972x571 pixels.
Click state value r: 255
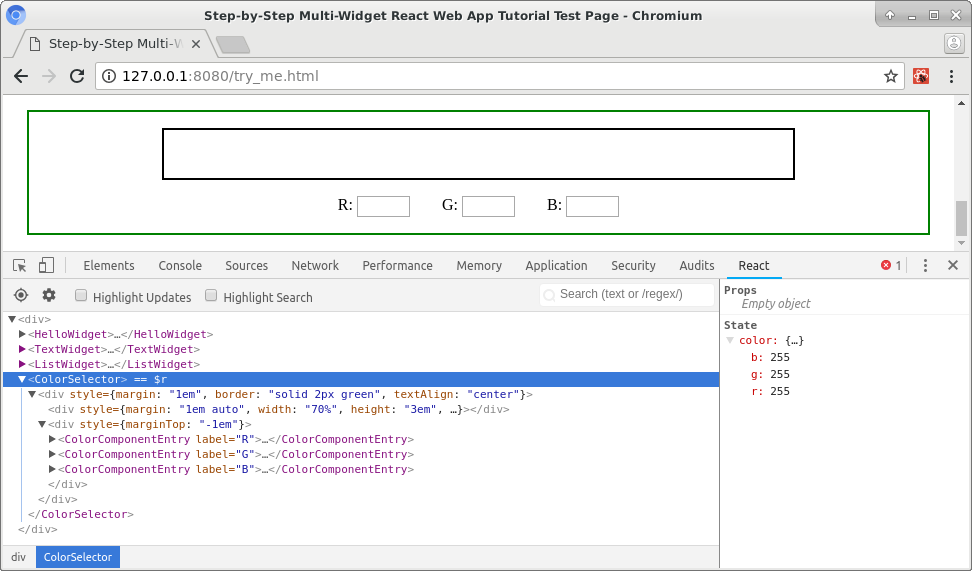(770, 391)
